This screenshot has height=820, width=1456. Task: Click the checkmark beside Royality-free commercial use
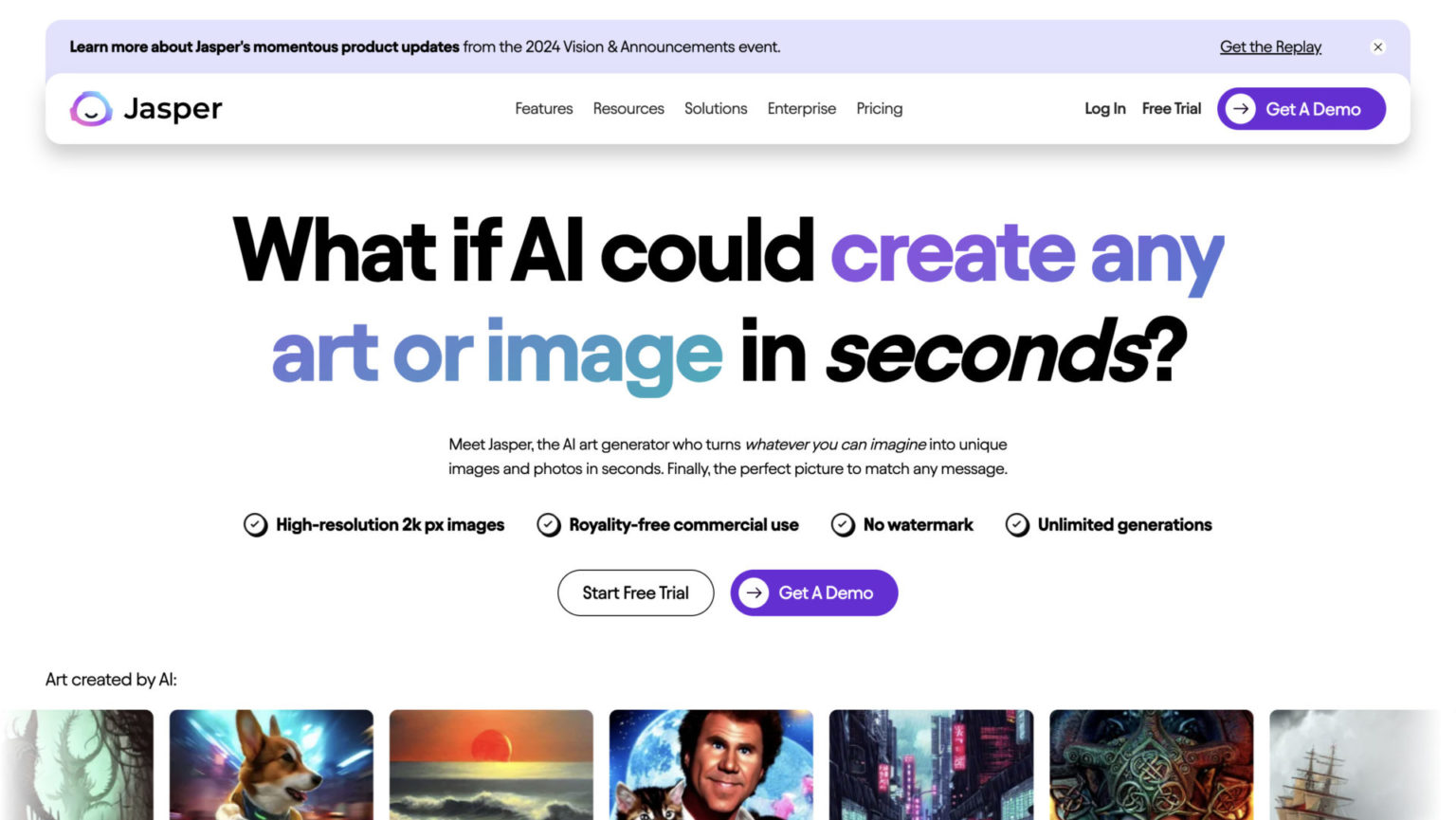click(x=549, y=524)
